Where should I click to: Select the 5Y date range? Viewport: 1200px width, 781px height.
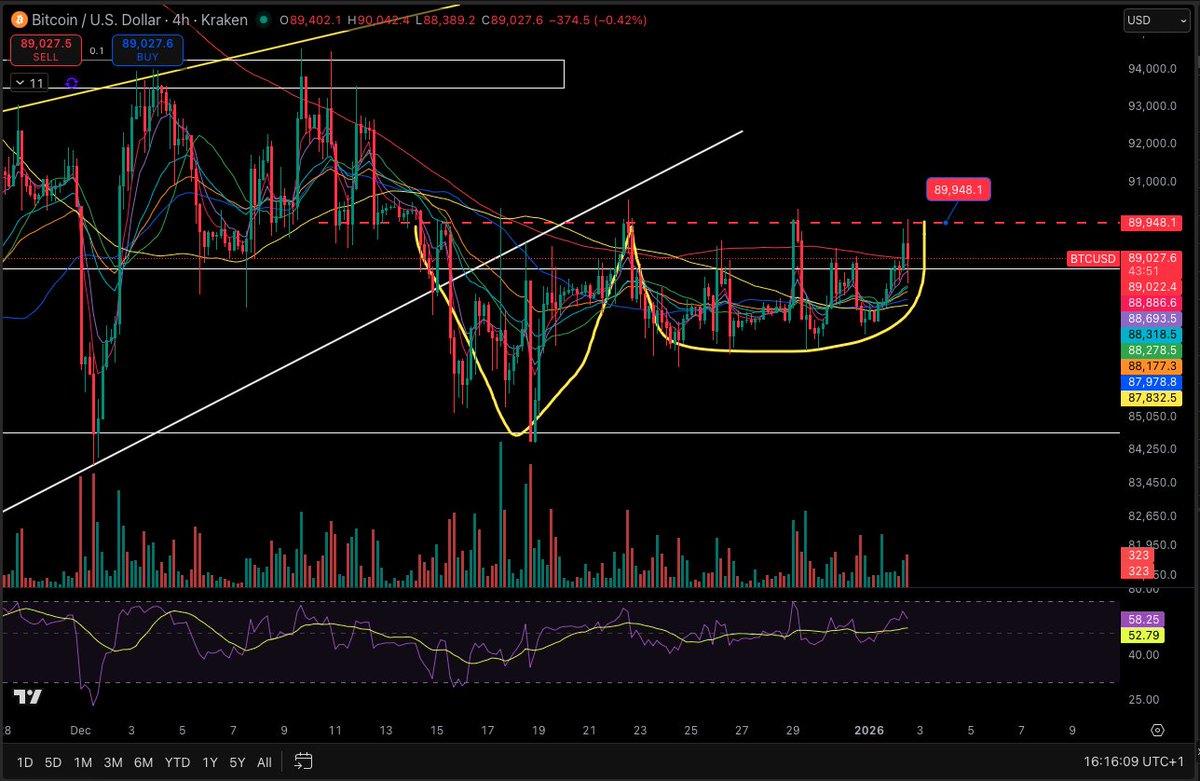[237, 762]
